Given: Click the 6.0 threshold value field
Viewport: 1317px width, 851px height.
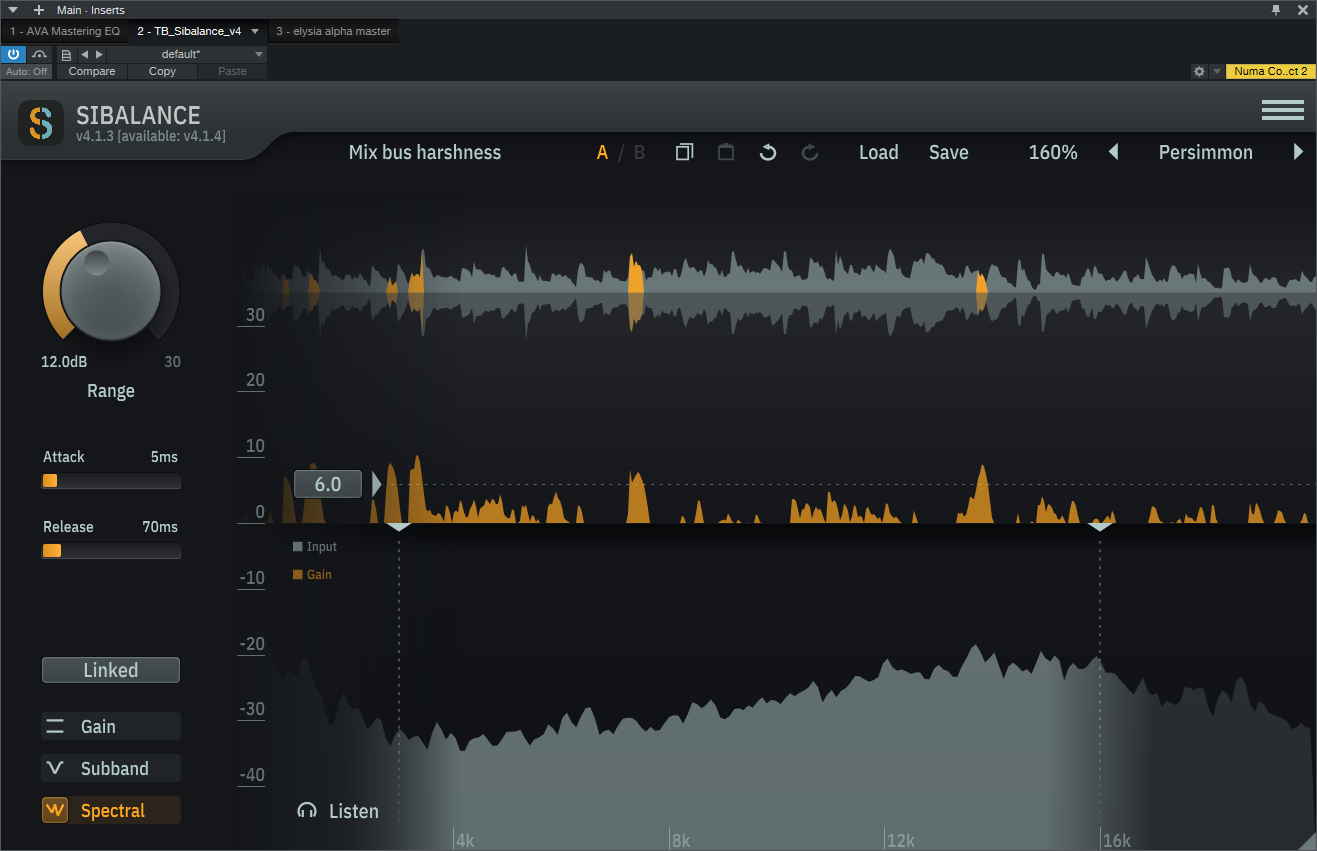Looking at the screenshot, I should coord(328,485).
